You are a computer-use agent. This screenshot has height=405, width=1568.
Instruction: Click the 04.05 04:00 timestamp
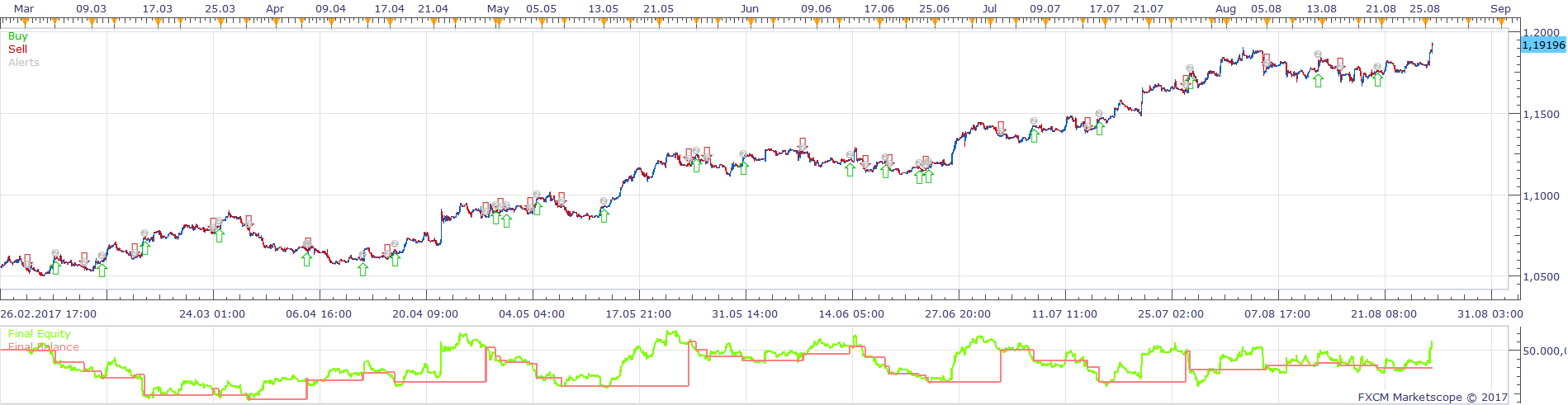532,314
